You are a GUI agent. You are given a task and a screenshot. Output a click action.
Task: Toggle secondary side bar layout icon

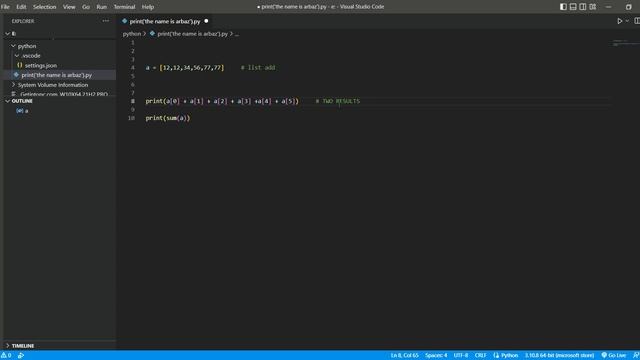[583, 7]
